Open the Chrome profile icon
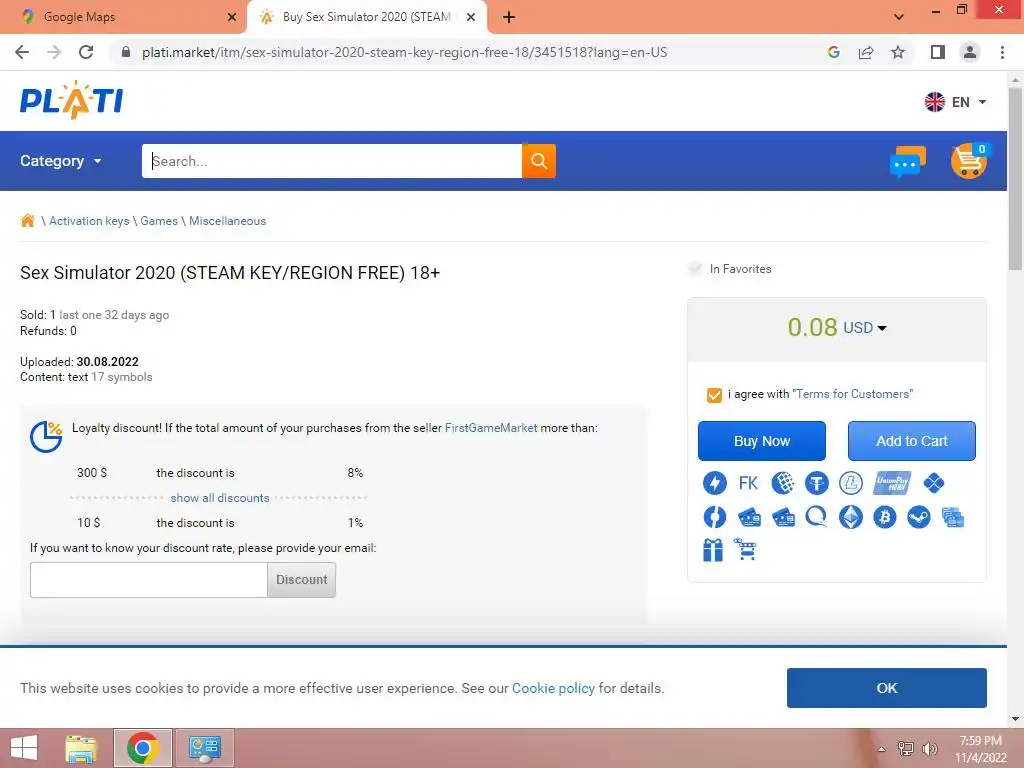Image resolution: width=1024 pixels, height=768 pixels. (970, 52)
